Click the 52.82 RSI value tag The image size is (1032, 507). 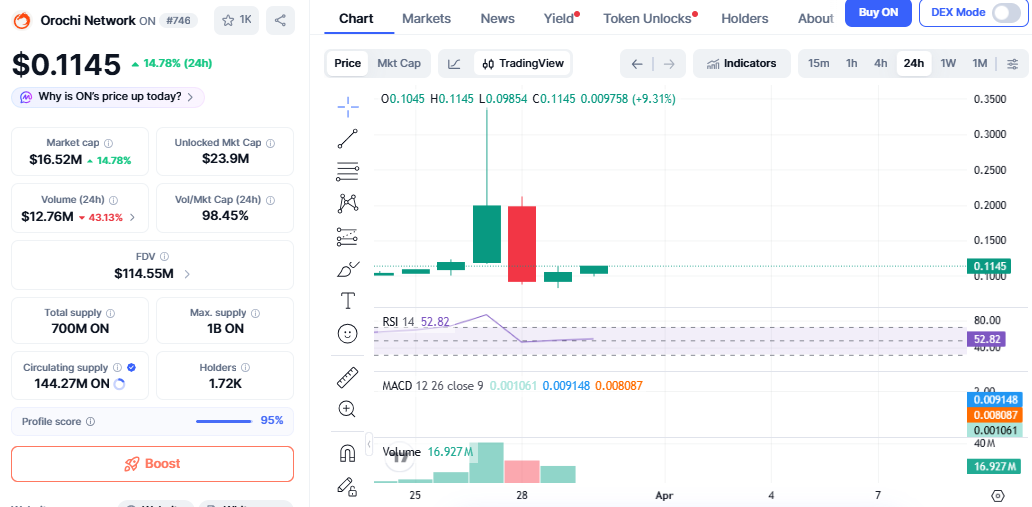click(x=987, y=340)
